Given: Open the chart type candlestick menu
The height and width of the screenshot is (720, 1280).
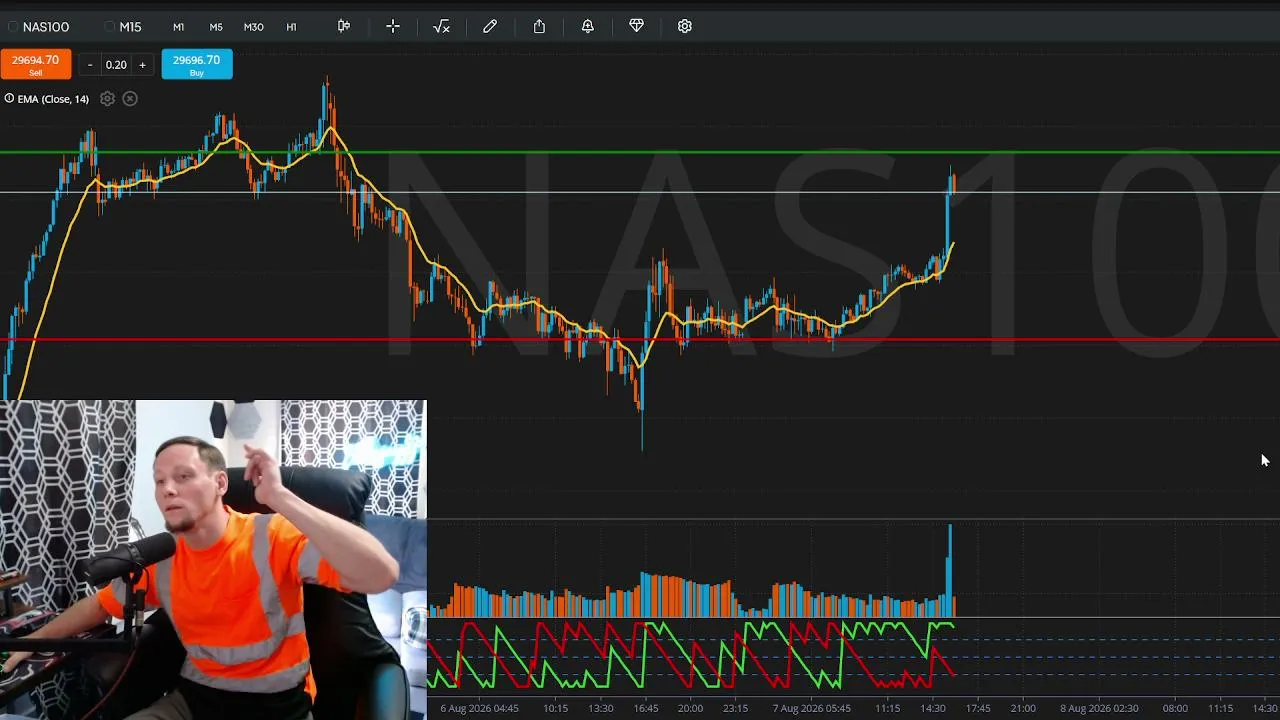Looking at the screenshot, I should (x=344, y=26).
